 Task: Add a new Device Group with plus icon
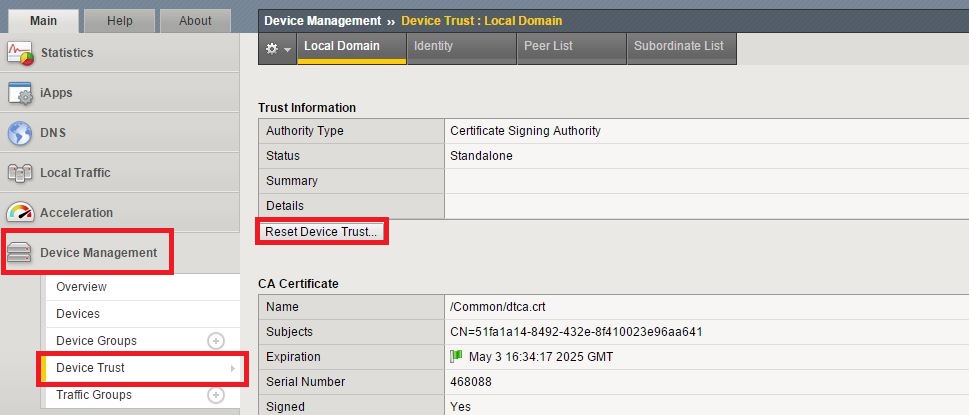click(215, 341)
